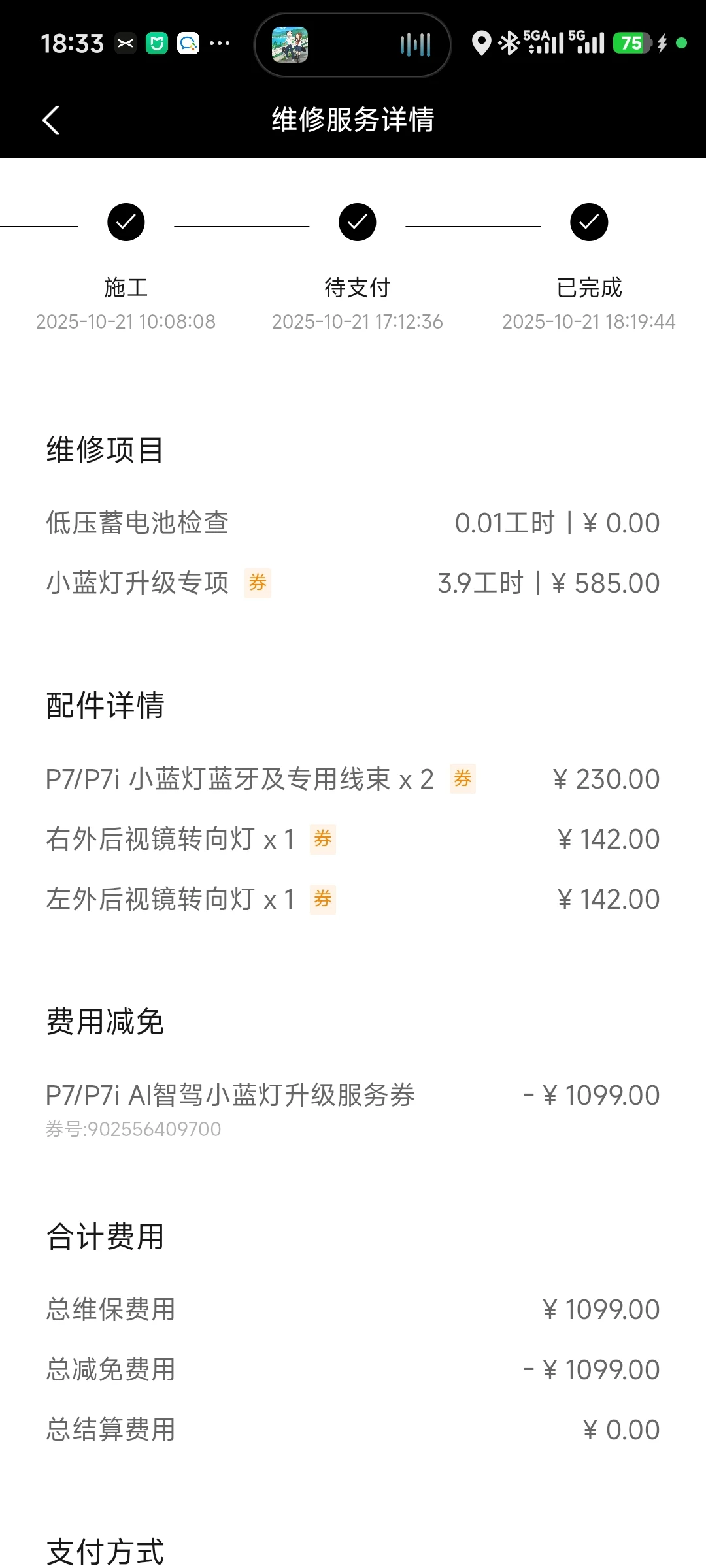Tap the 维修服务详情 page title
706x1568 pixels.
[353, 120]
